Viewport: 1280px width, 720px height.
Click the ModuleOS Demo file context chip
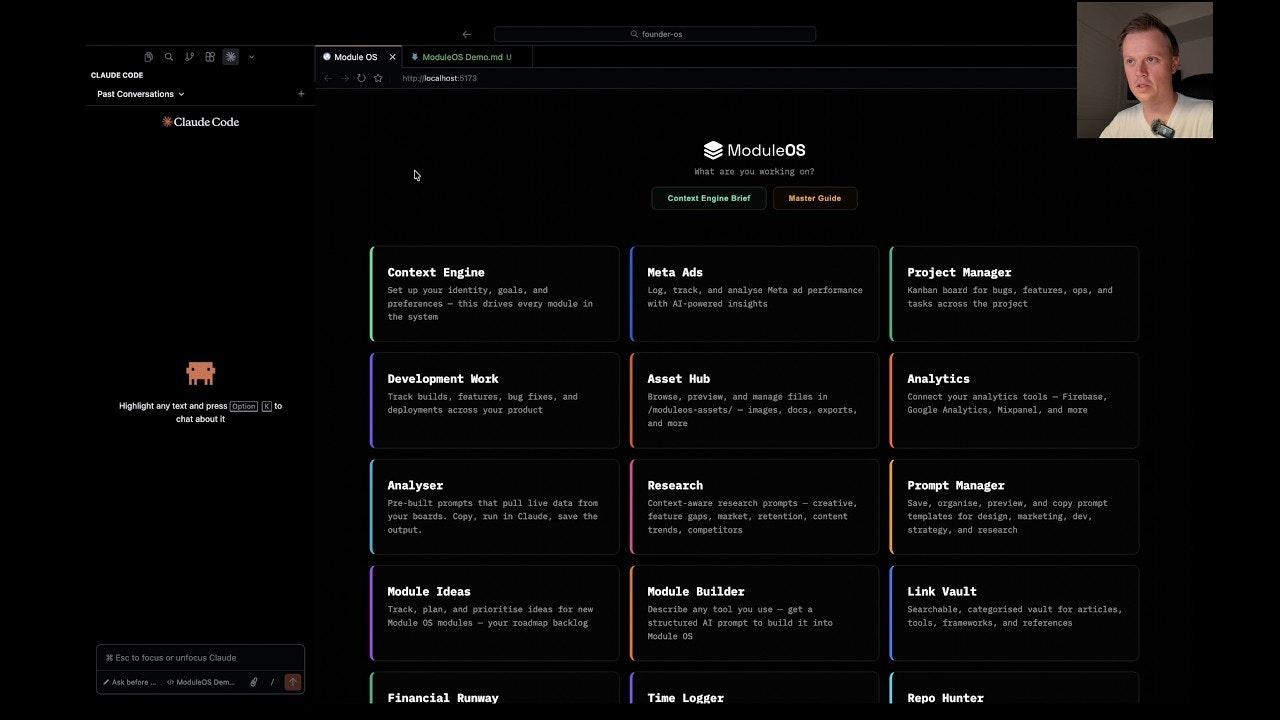pyautogui.click(x=201, y=682)
